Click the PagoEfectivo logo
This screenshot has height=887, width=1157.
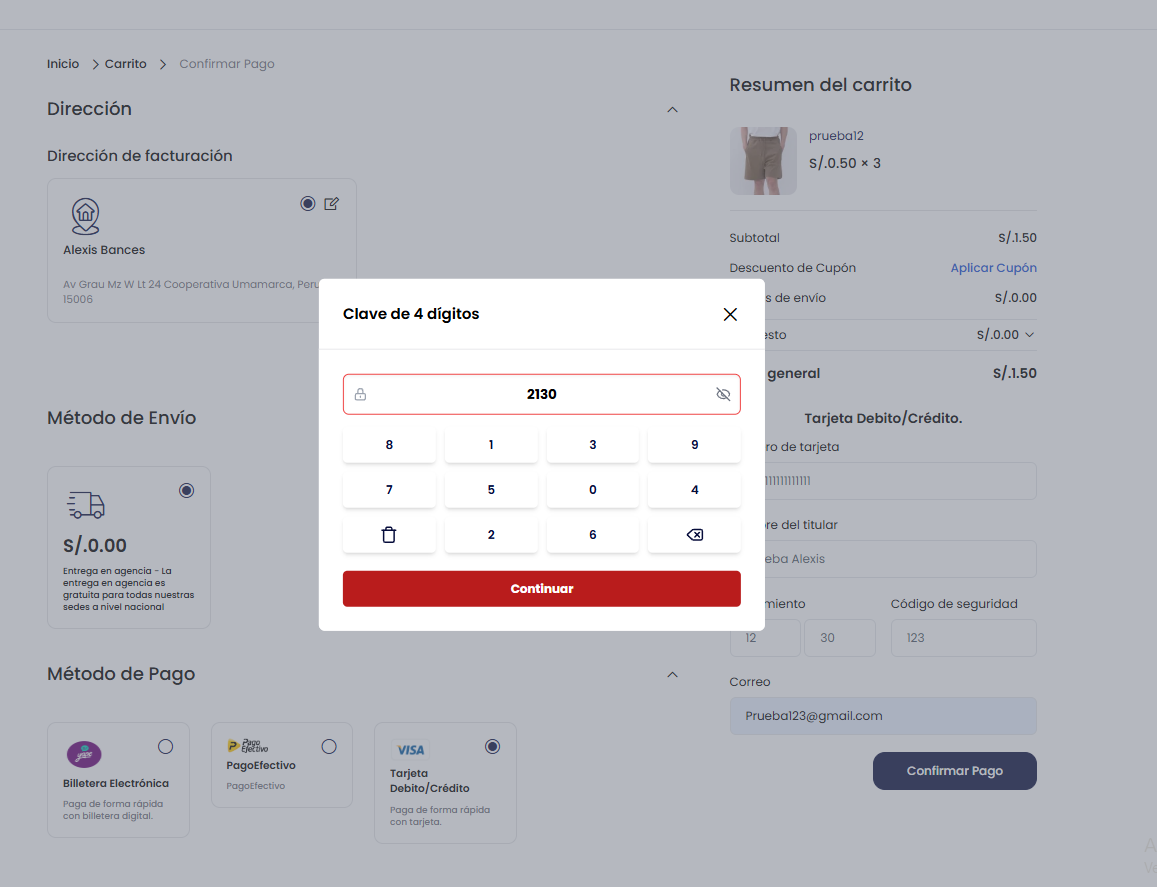tap(247, 745)
